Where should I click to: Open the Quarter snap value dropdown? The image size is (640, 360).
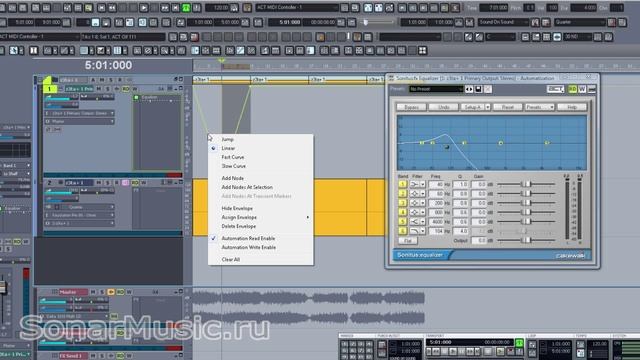pyautogui.click(x=580, y=22)
